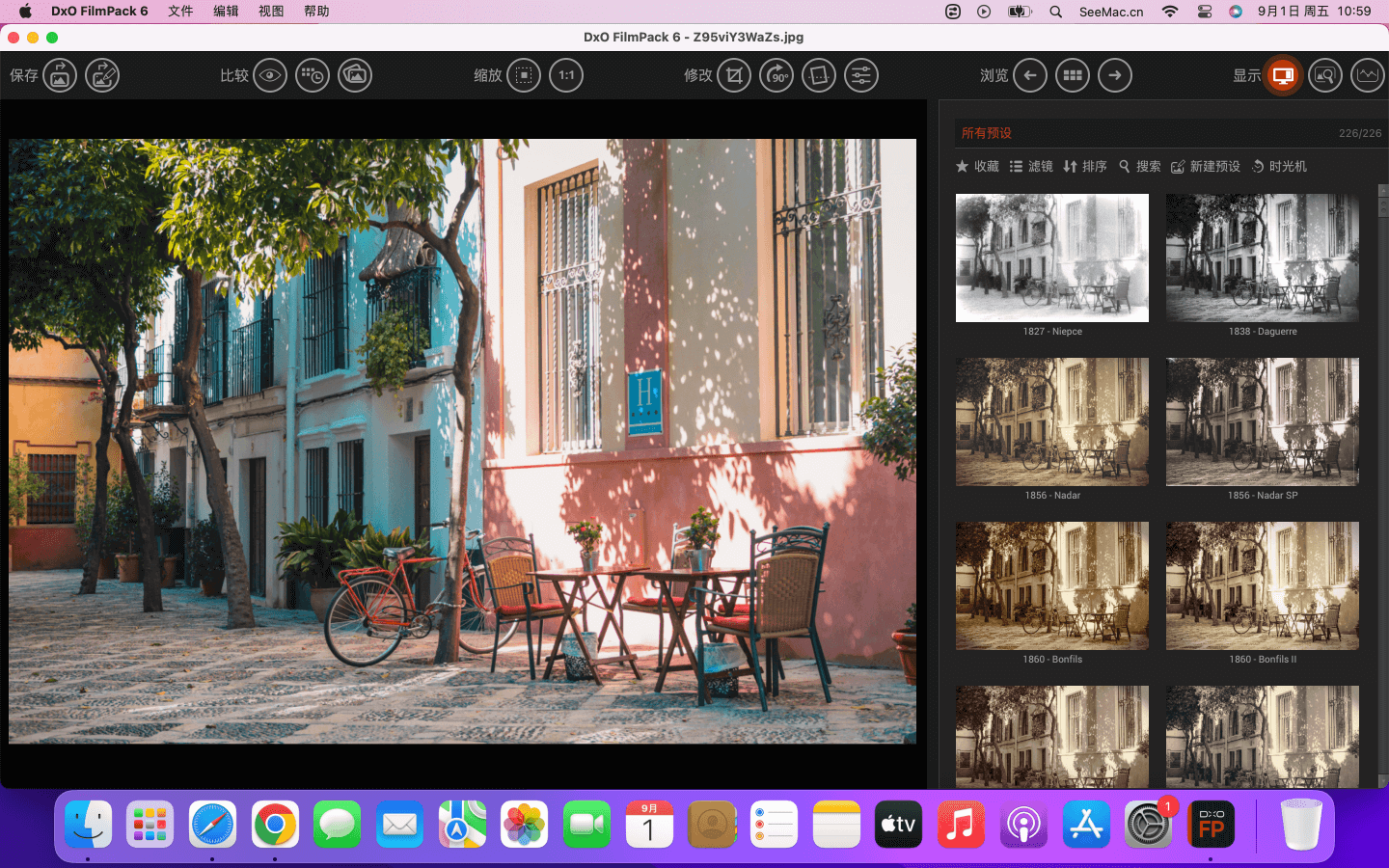This screenshot has height=868, width=1389.
Task: Zoom the image to 1:1
Action: [566, 75]
